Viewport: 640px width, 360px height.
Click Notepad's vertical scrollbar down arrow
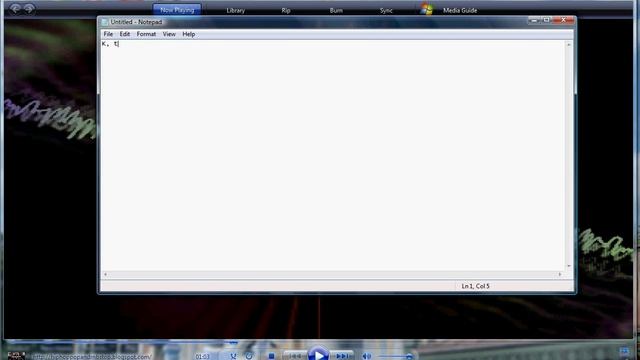pyautogui.click(x=569, y=266)
